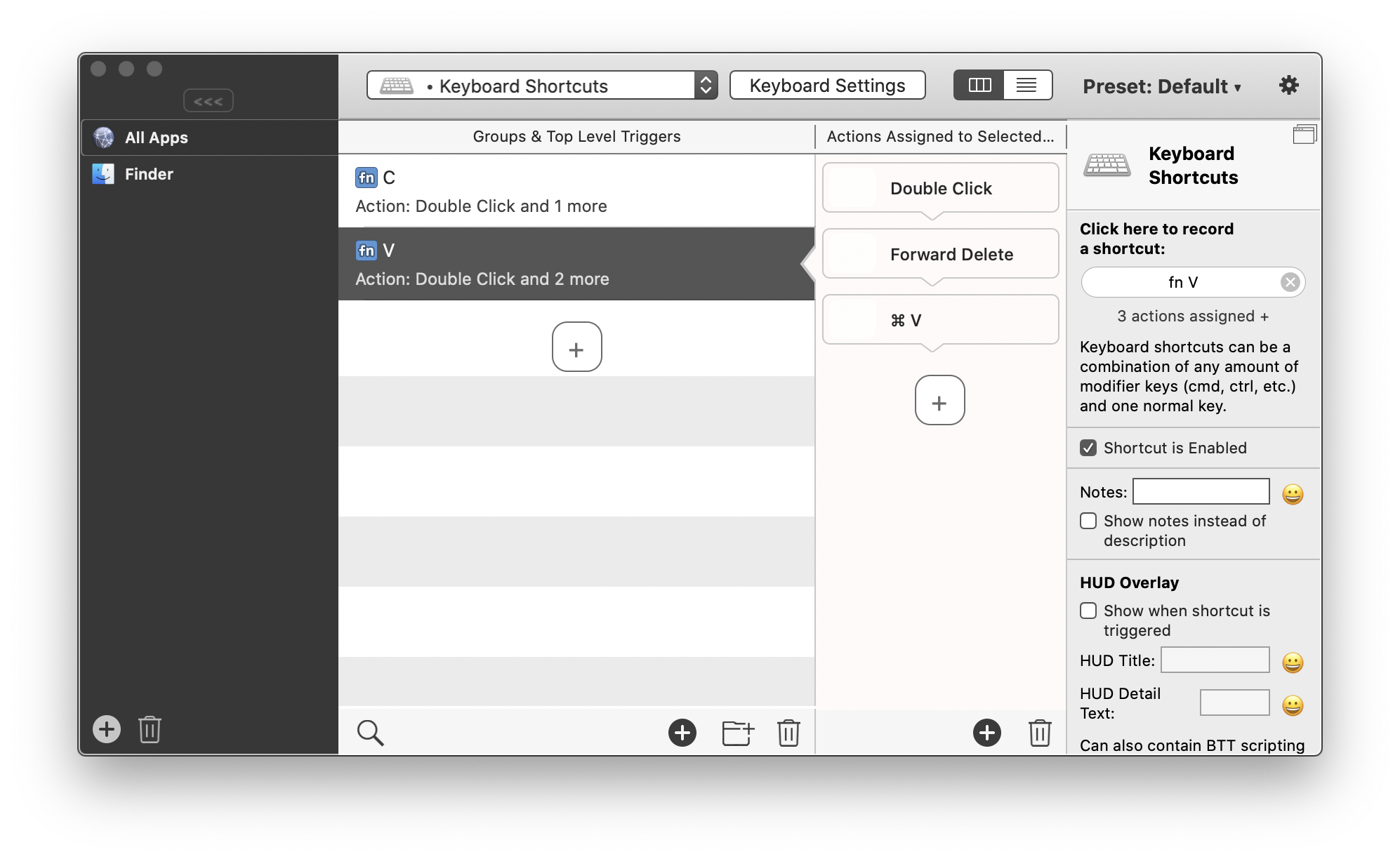Viewport: 1400px width, 859px height.
Task: Expand Preset: Default menu
Action: [x=1161, y=86]
